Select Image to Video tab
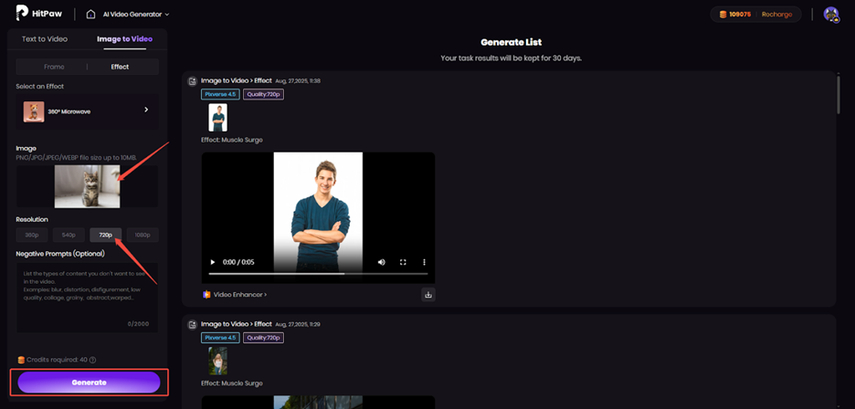Viewport: 855px width, 409px height. pos(125,39)
